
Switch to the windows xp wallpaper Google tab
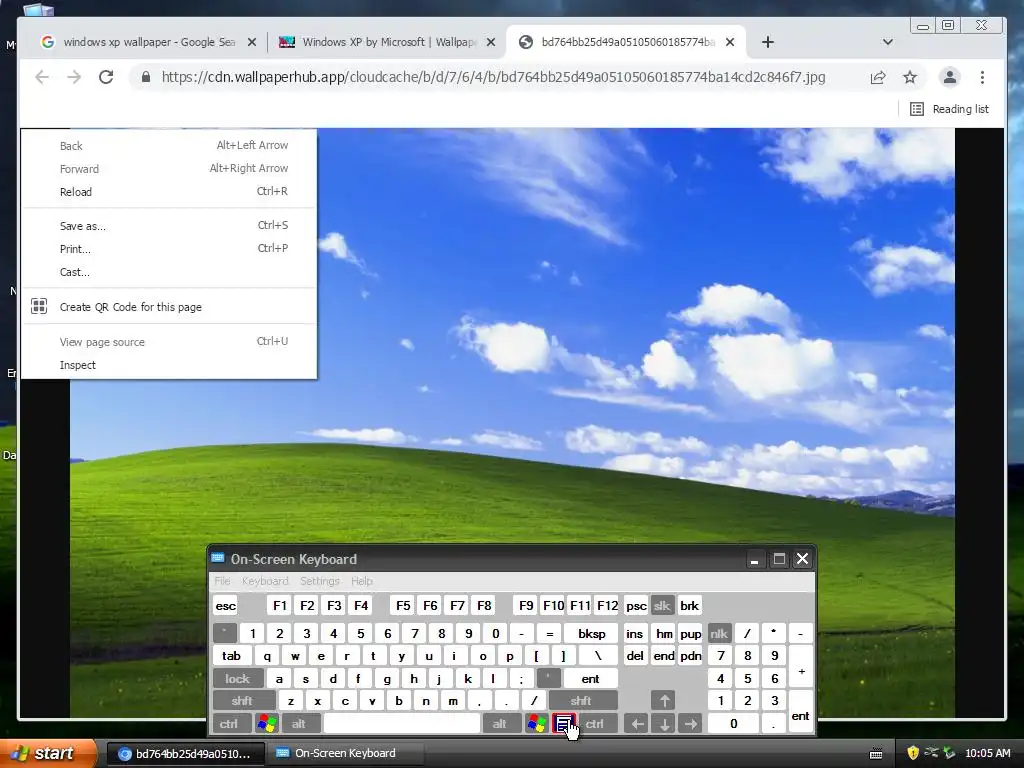(x=147, y=42)
